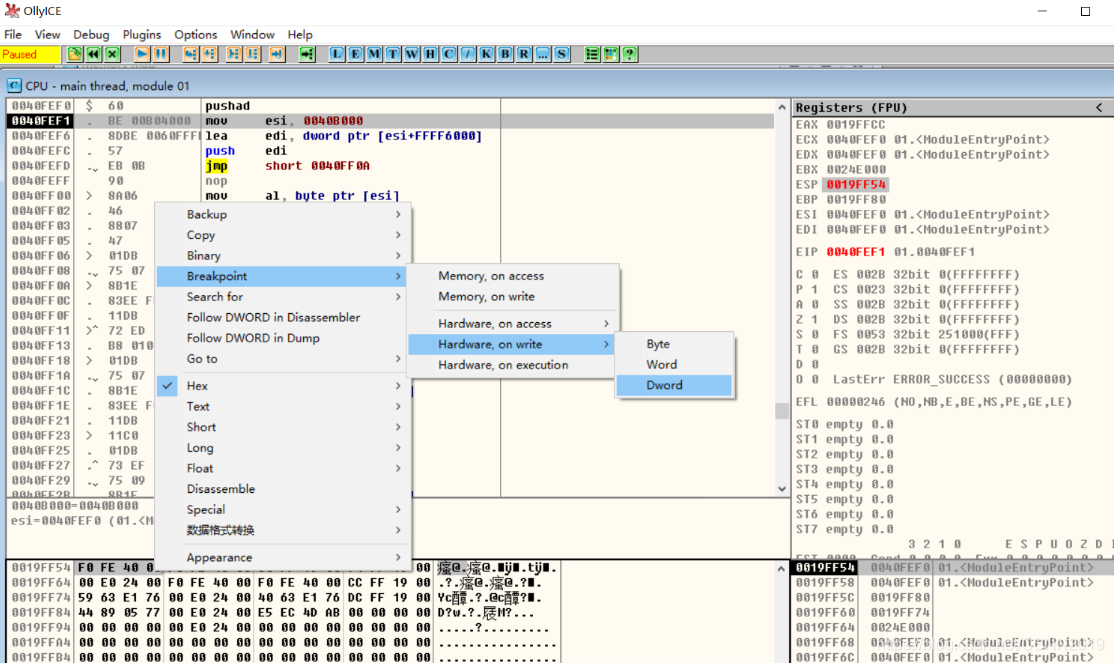Set Memory, on write breakpoint
Image resolution: width=1114 pixels, height=663 pixels.
512,296
